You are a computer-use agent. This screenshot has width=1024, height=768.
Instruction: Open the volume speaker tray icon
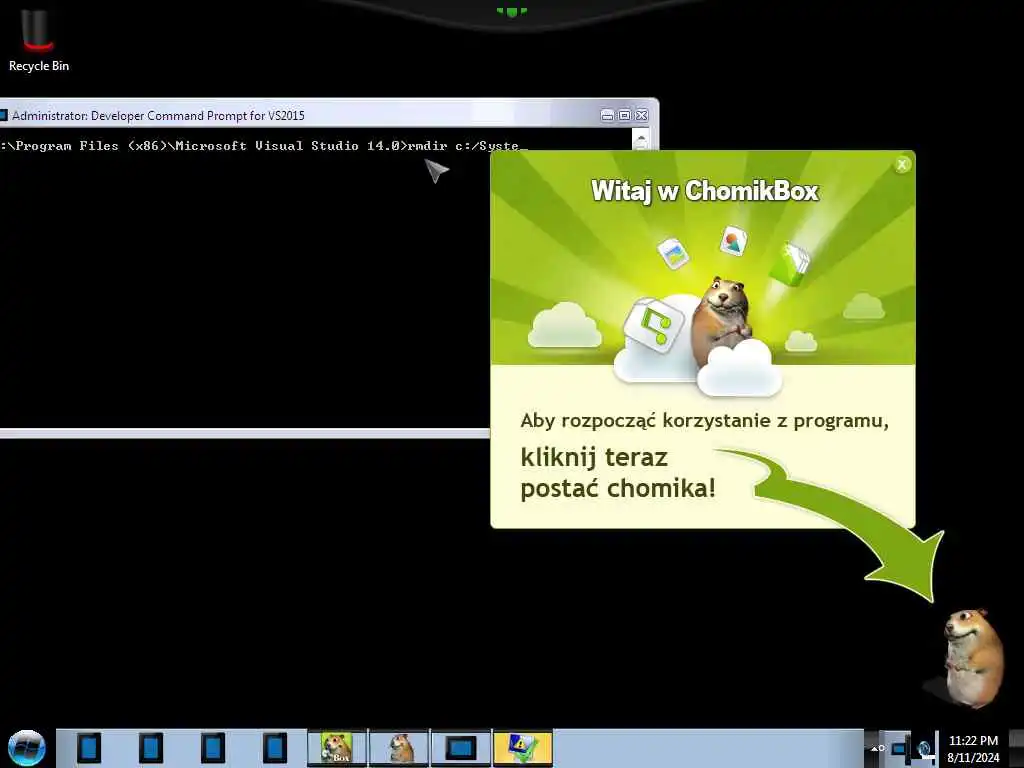point(925,748)
